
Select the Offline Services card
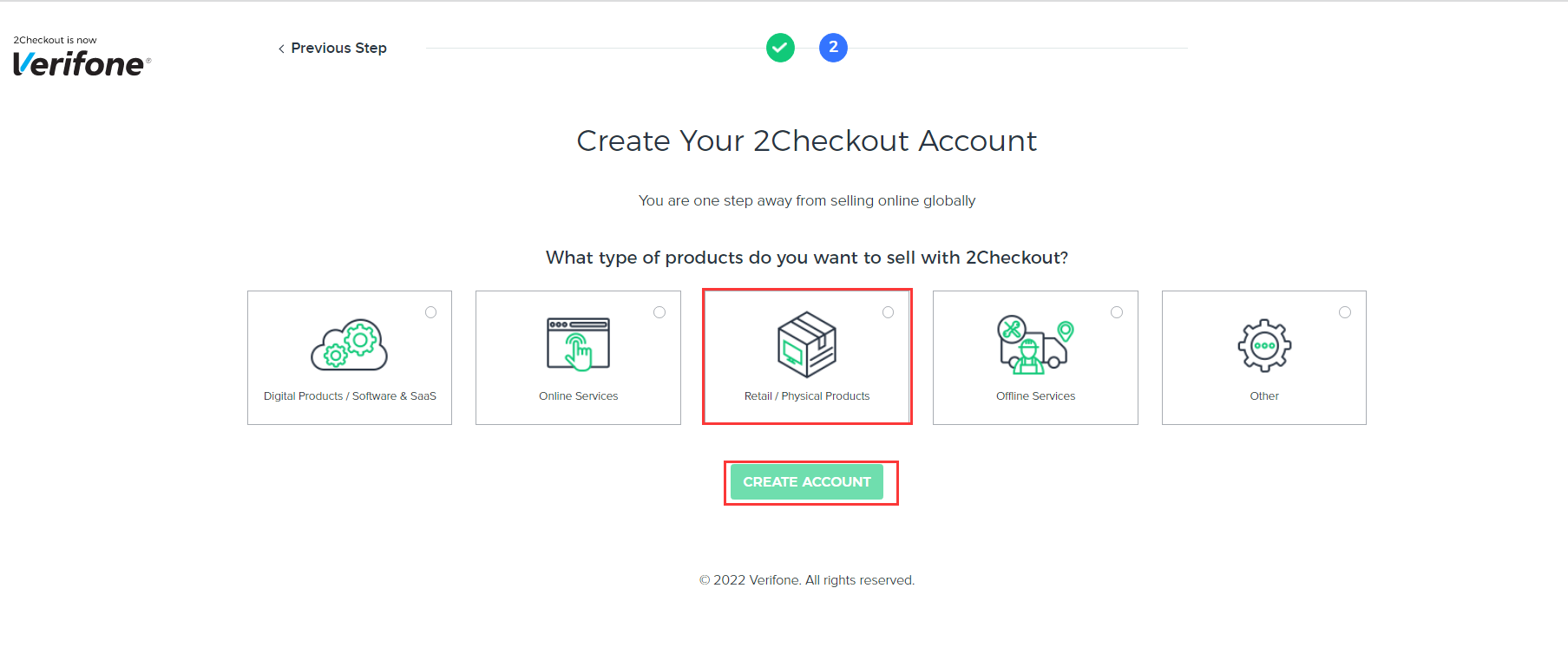(1035, 357)
